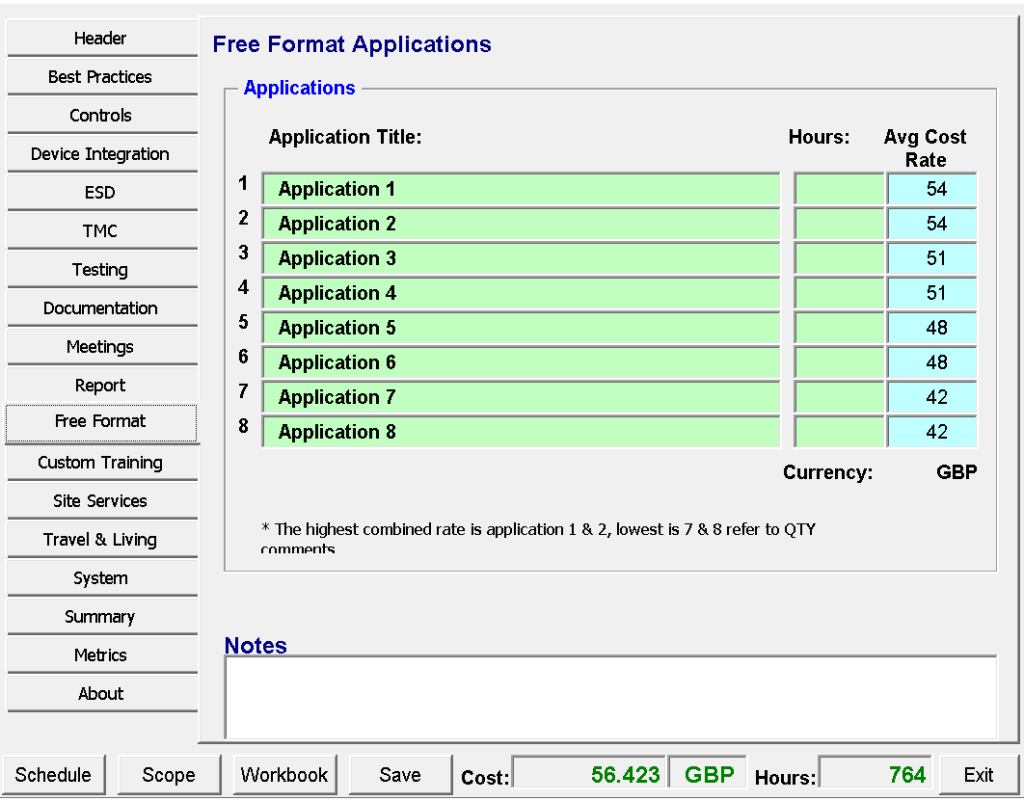The width and height of the screenshot is (1024, 801).
Task: Exit the application
Action: tap(978, 775)
